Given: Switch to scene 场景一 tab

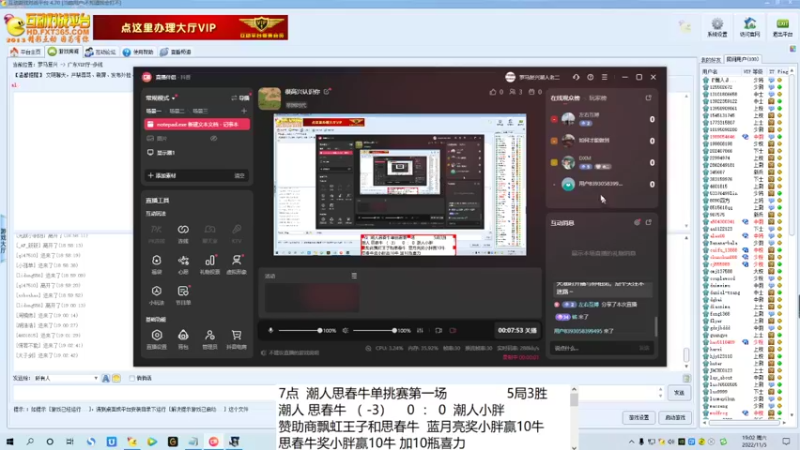Looking at the screenshot, I should click(154, 111).
